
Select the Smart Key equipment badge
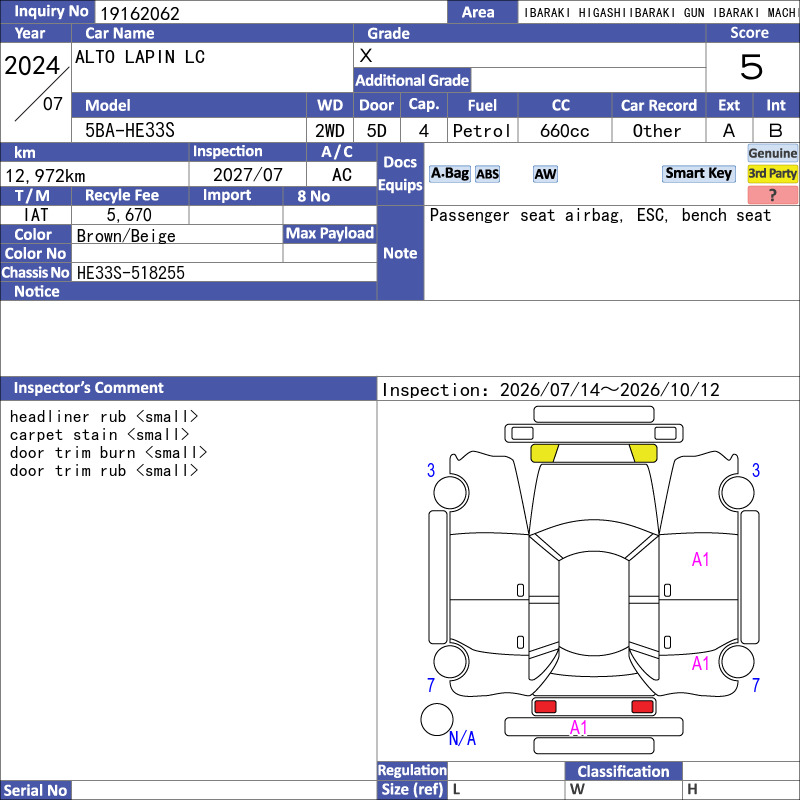[698, 173]
